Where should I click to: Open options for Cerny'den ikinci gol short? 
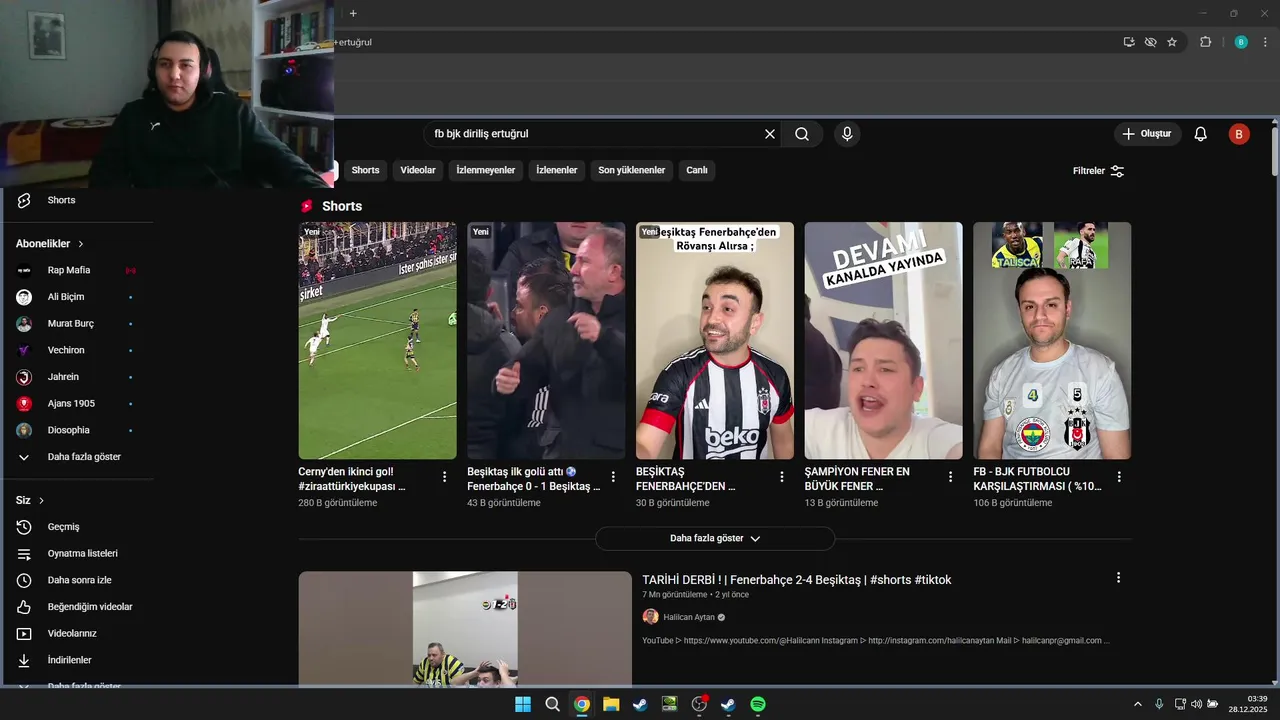click(445, 477)
